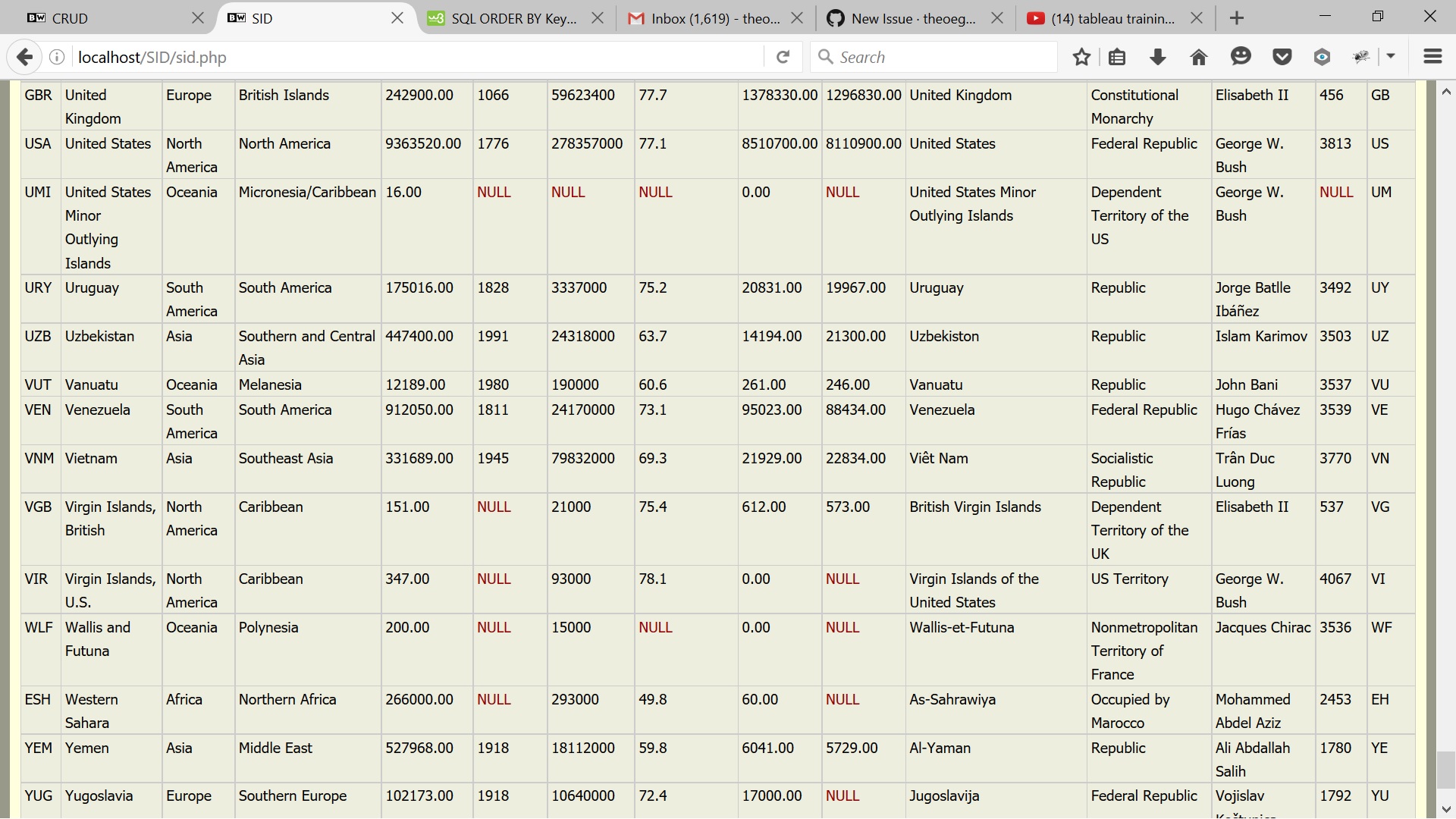Screen dimensions: 1456x819
Task: Open the downloads arrow icon
Action: [1157, 57]
